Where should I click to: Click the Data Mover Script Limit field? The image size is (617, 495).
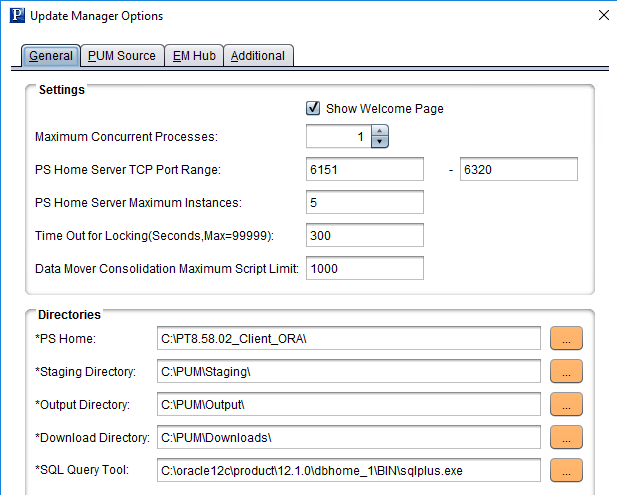point(365,268)
